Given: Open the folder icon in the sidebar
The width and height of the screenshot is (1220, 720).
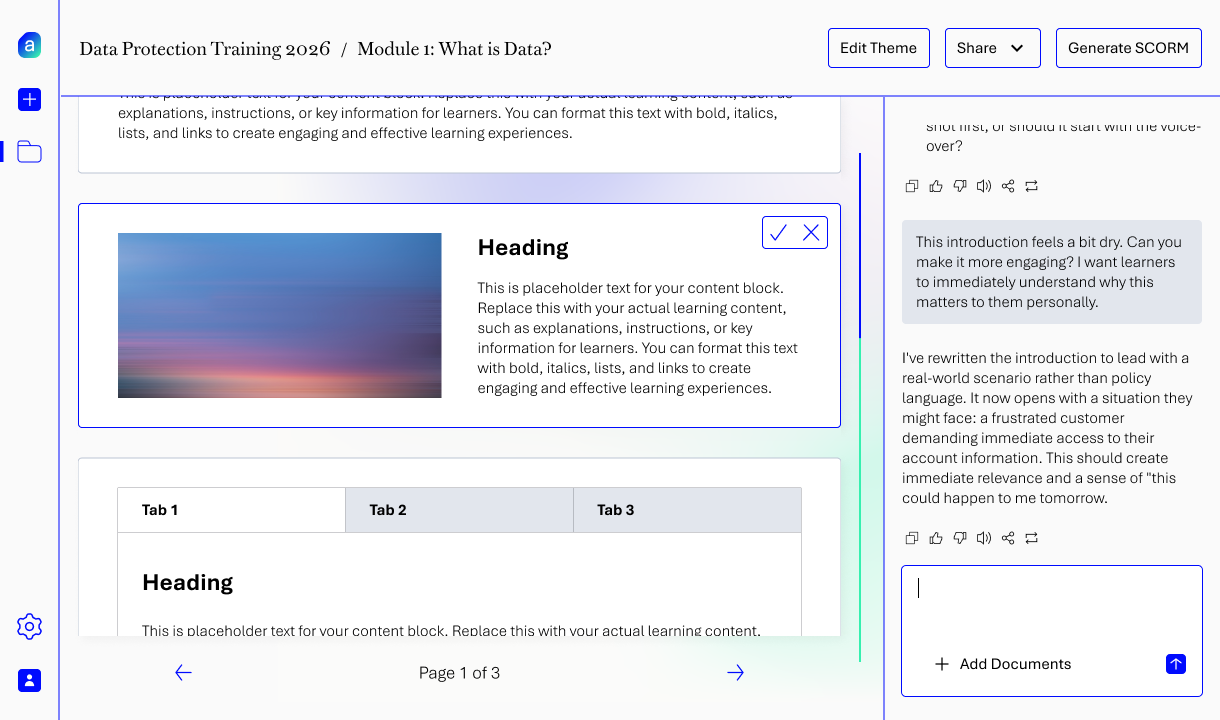Looking at the screenshot, I should 29,152.
